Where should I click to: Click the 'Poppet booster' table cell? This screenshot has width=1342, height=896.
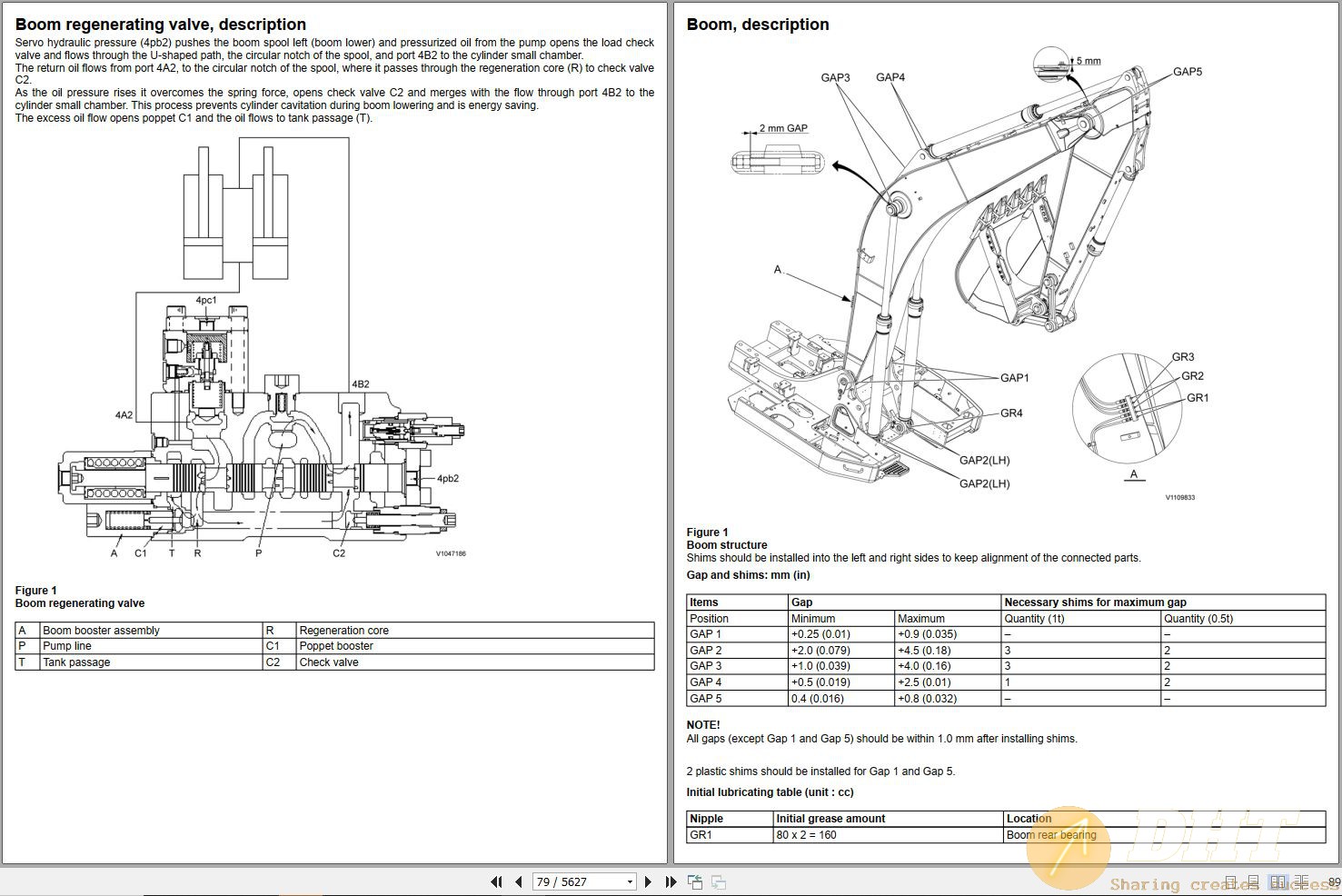point(474,646)
